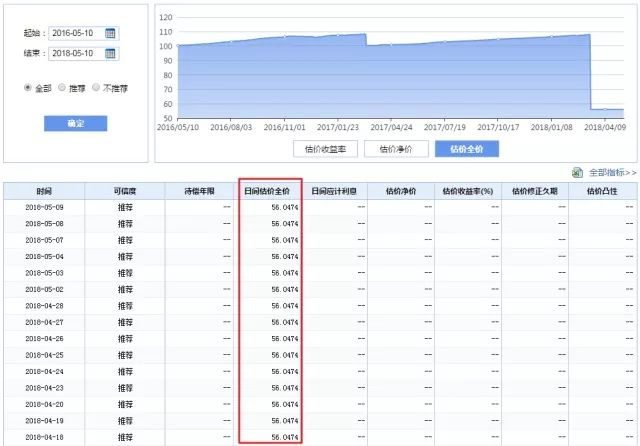Select the 2018-04-27 date cell
This screenshot has height=446, width=640.
point(44,322)
